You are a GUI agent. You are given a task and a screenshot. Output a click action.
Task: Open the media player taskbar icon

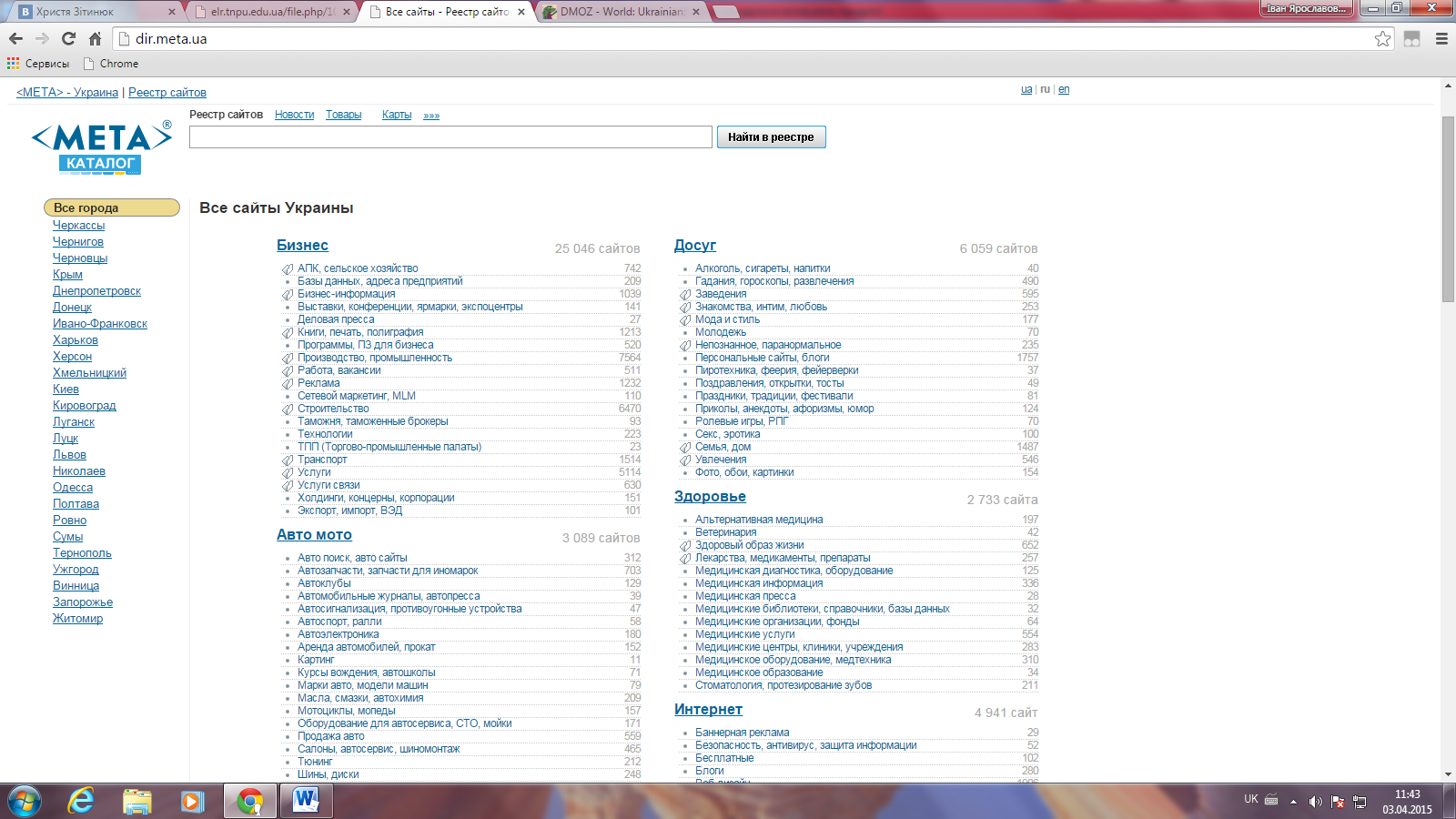(192, 801)
